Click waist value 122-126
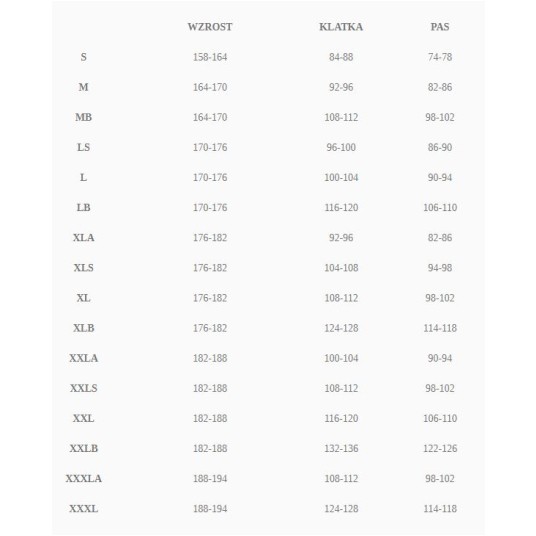Screen dimensions: 536x536 [440, 448]
